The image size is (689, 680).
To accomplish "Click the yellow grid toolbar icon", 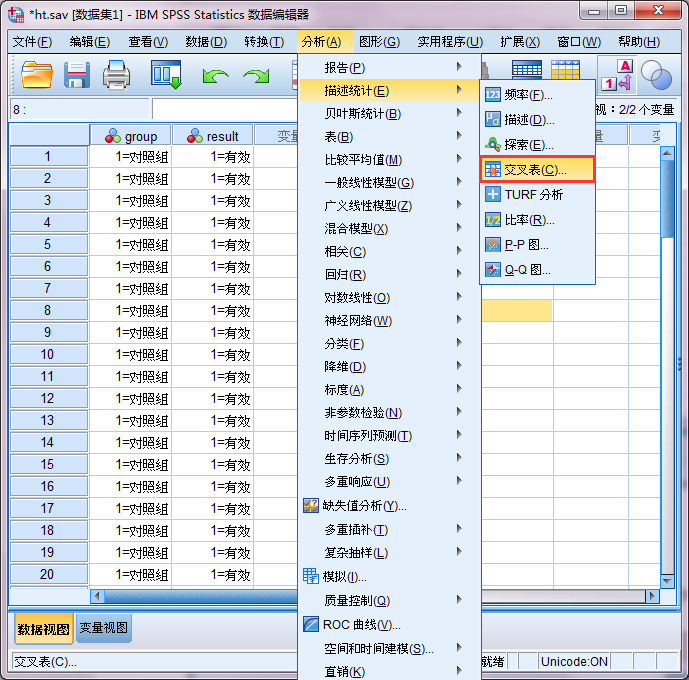I will tap(566, 69).
